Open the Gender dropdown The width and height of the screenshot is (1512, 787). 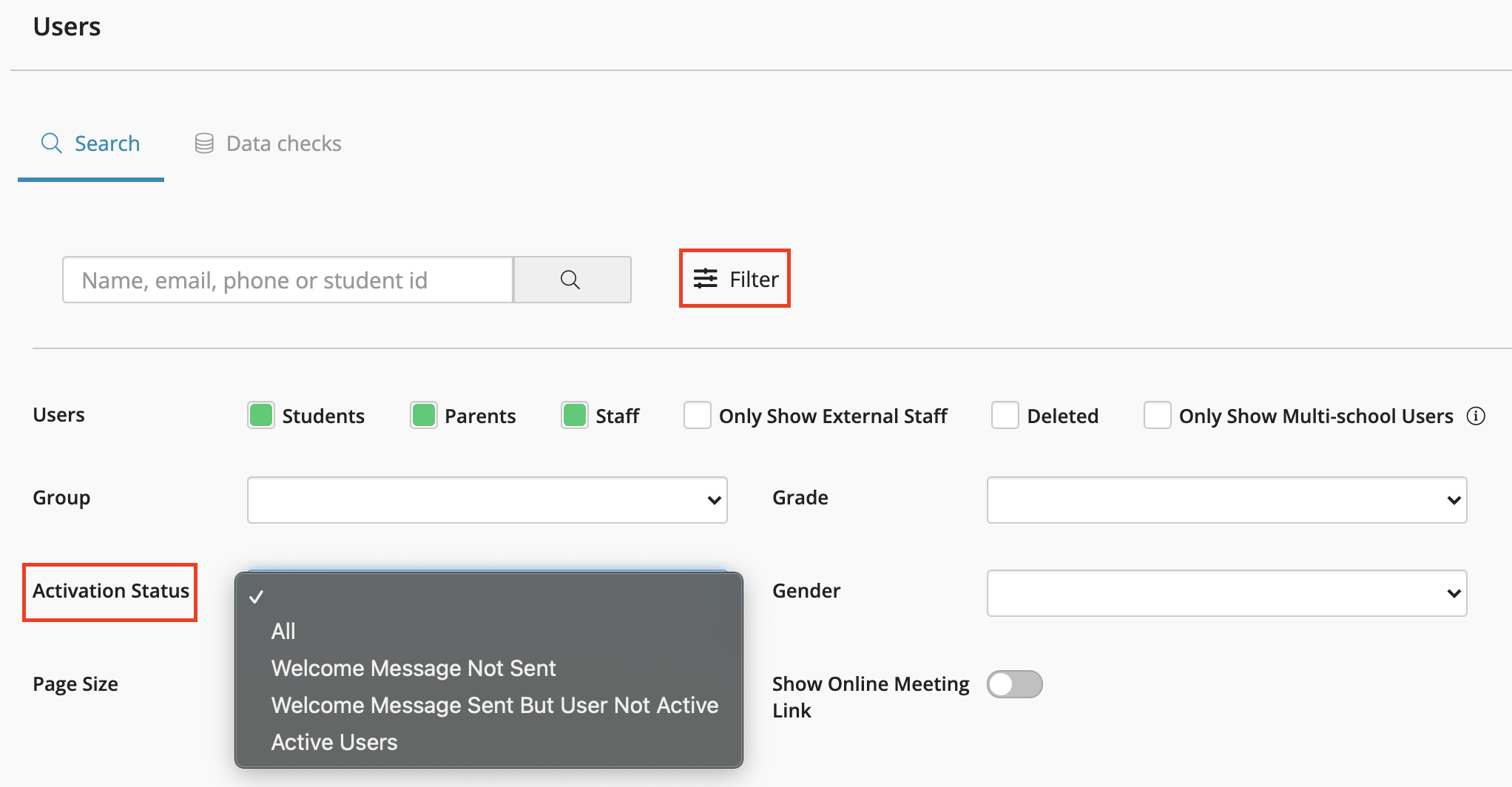click(x=1227, y=593)
